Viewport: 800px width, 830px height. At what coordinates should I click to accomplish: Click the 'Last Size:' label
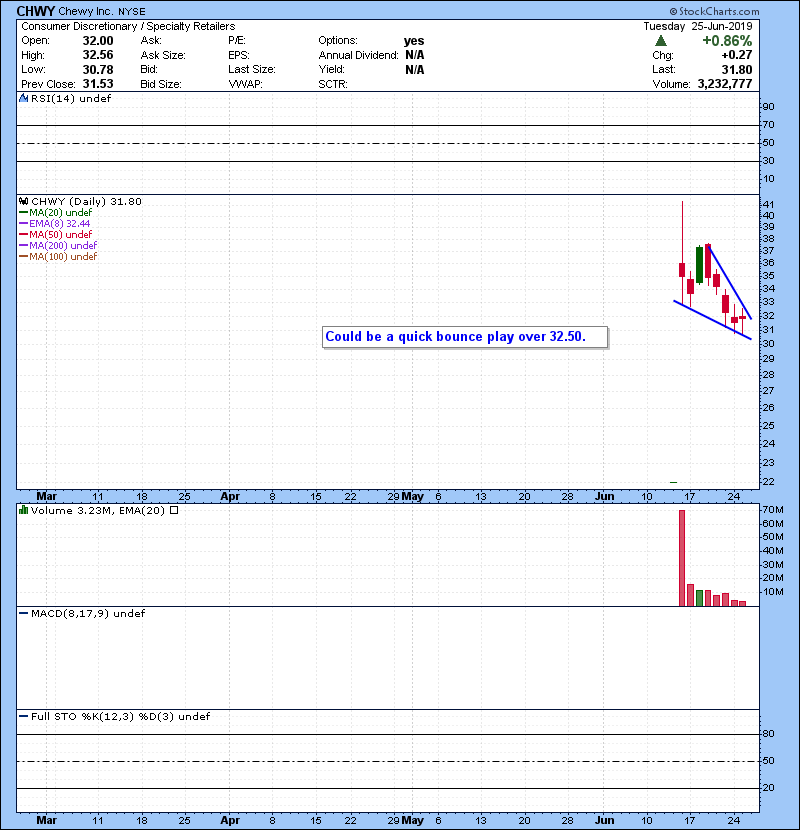pos(252,69)
